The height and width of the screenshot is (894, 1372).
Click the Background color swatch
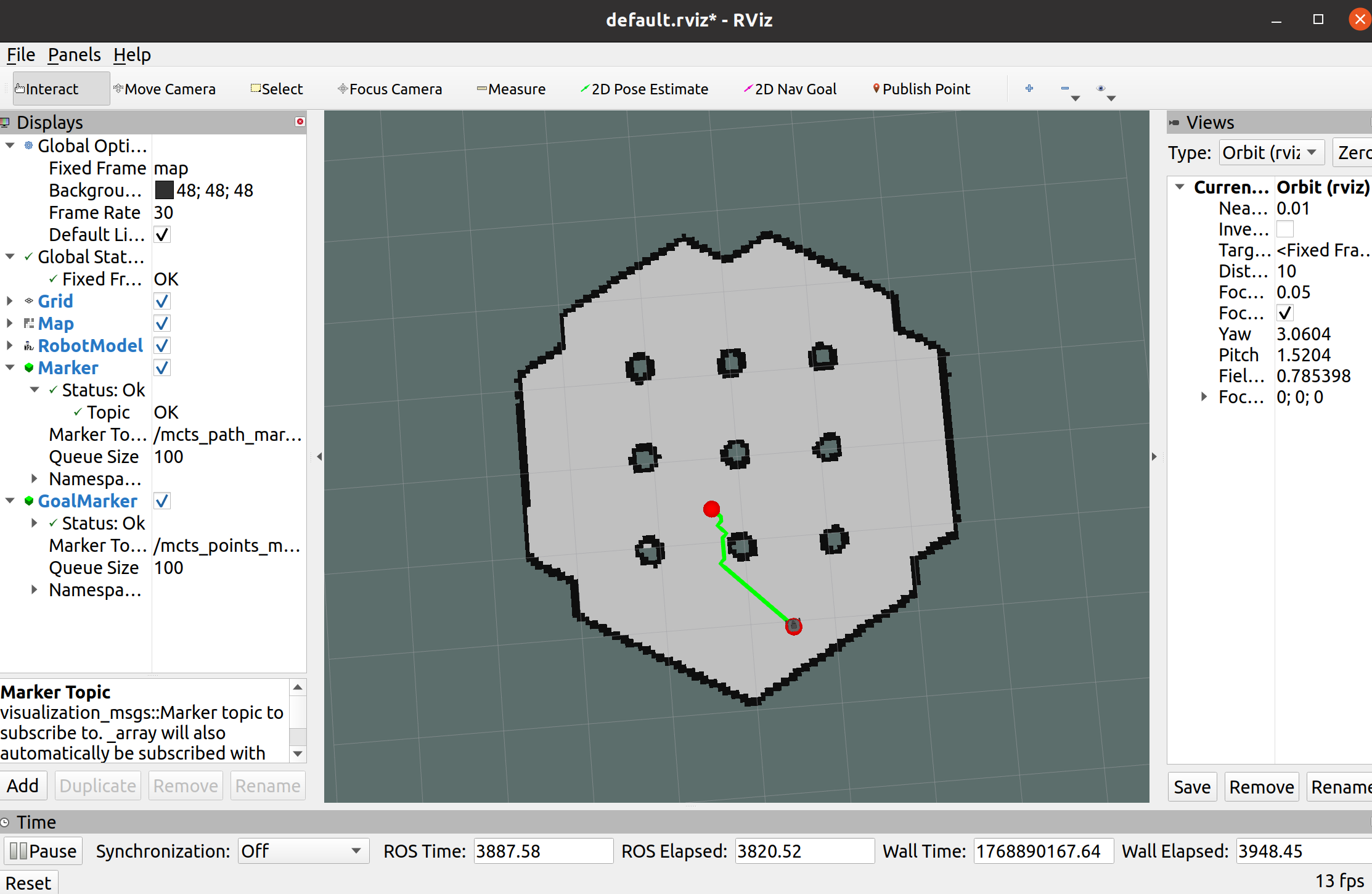[x=164, y=191]
